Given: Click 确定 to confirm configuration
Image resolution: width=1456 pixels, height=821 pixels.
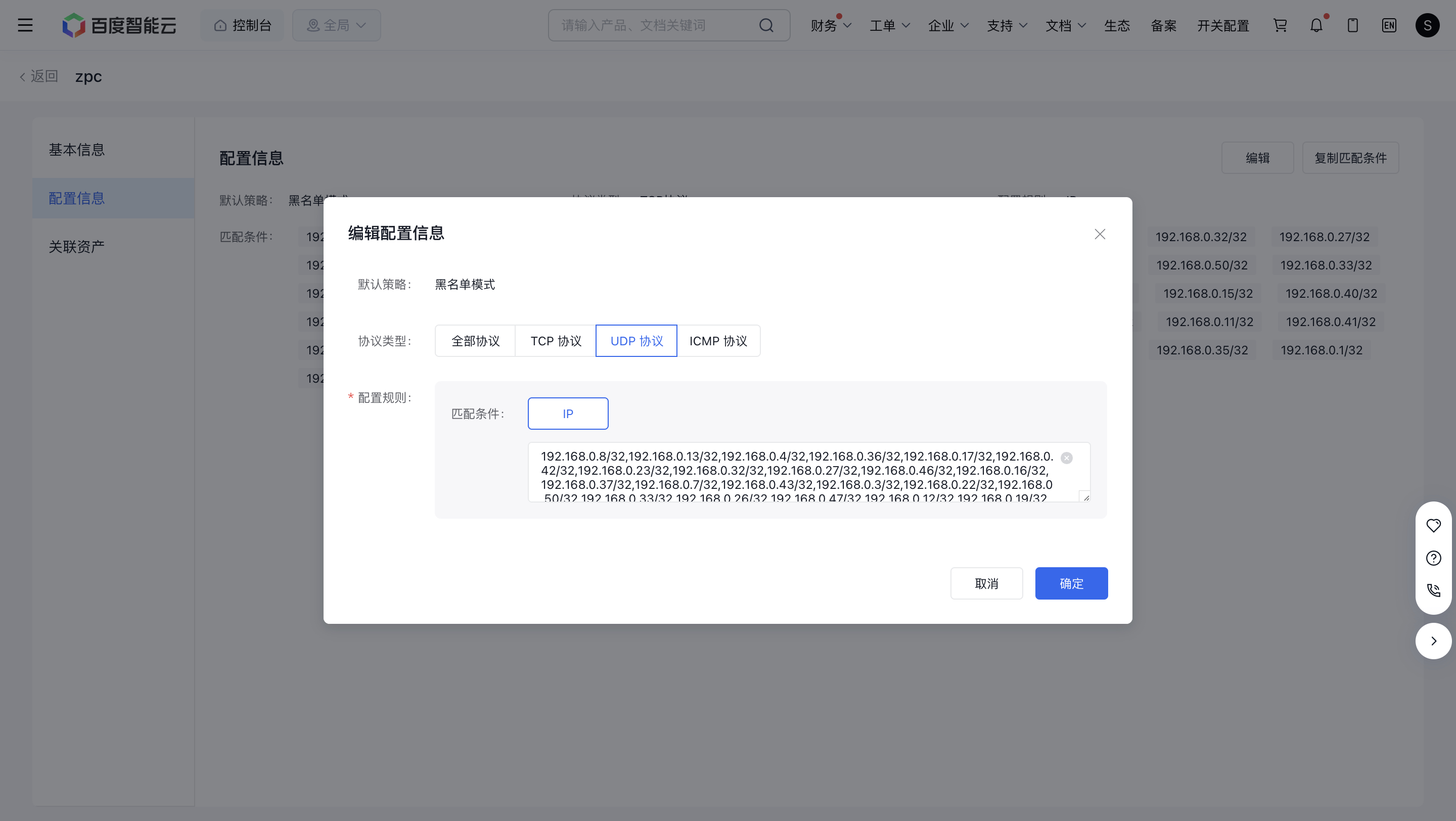Looking at the screenshot, I should tap(1071, 583).
